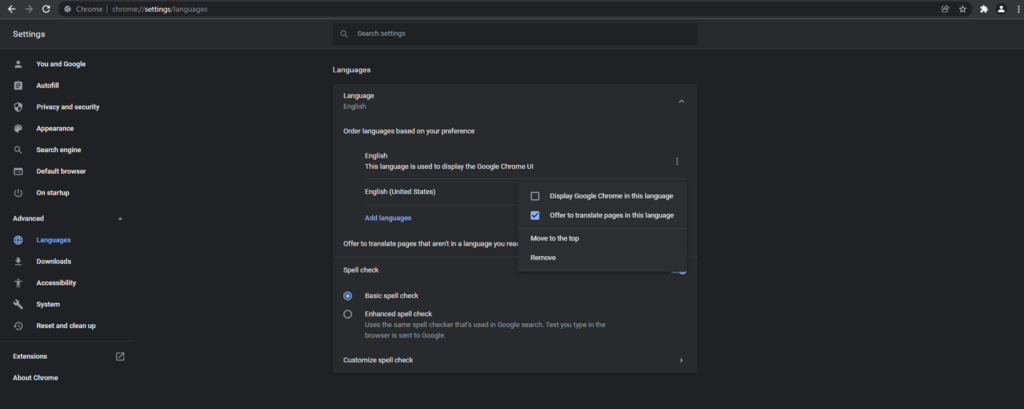Reload the page with the refresh icon
Image resolution: width=1024 pixels, height=409 pixels.
46,9
